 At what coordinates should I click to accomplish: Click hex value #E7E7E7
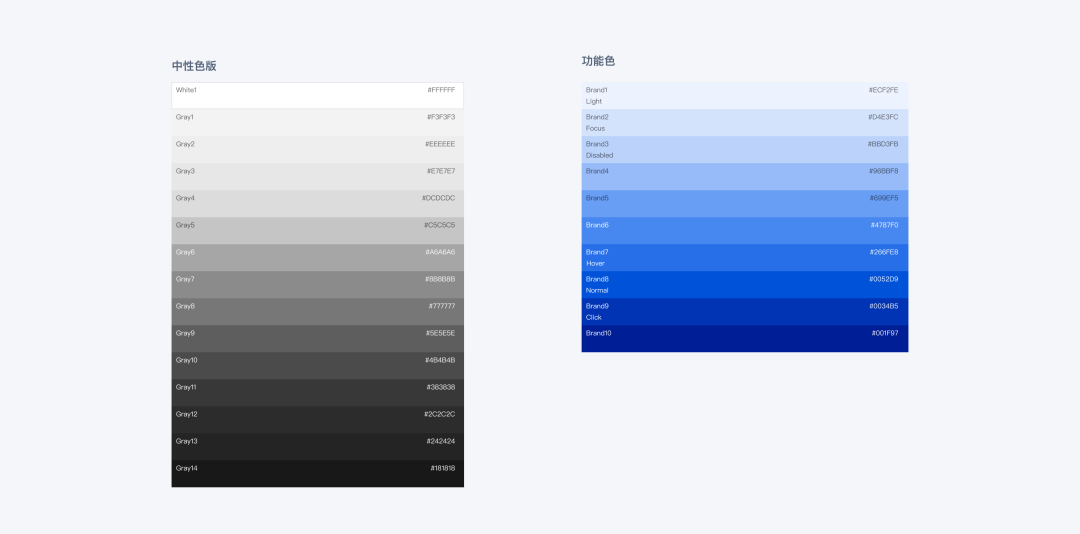tap(441, 171)
